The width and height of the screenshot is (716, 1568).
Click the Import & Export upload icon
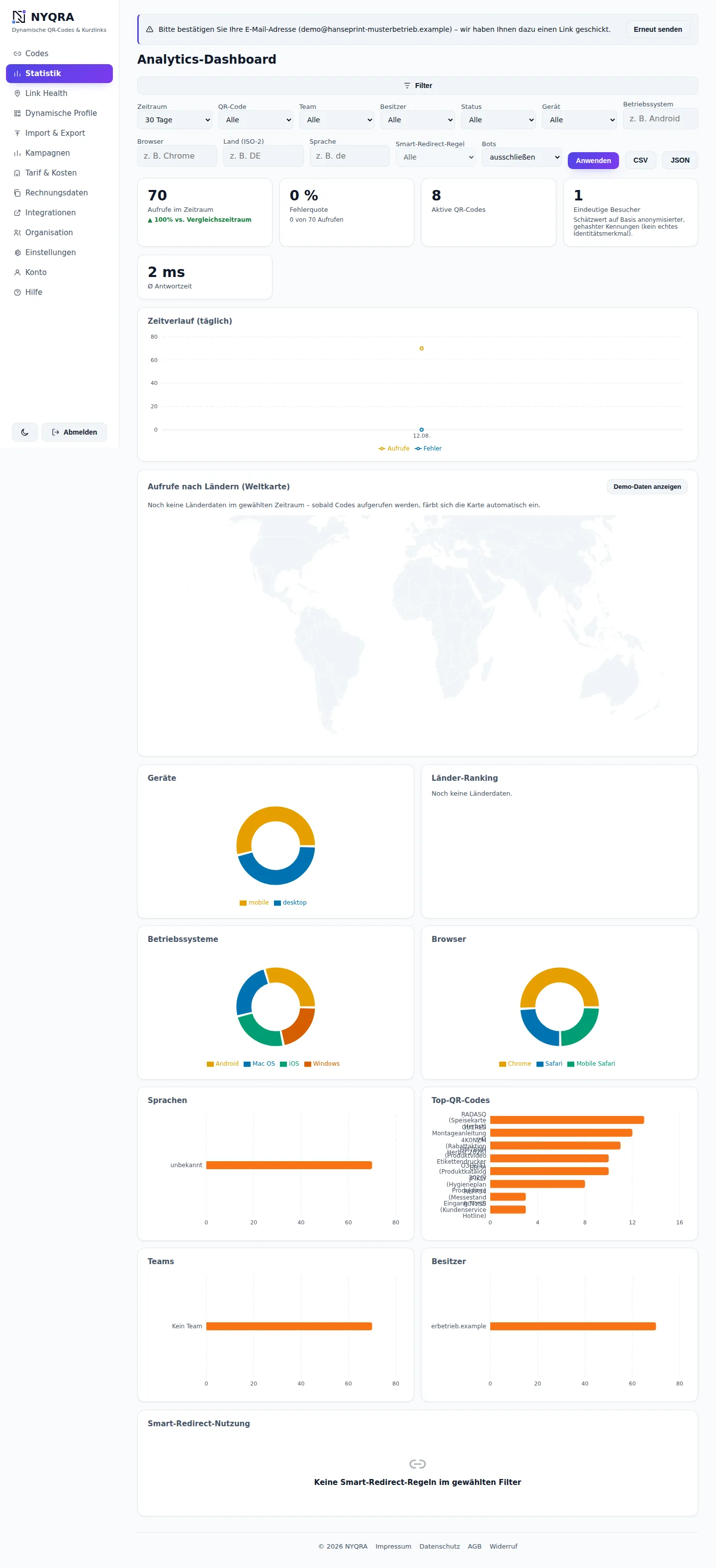17,133
